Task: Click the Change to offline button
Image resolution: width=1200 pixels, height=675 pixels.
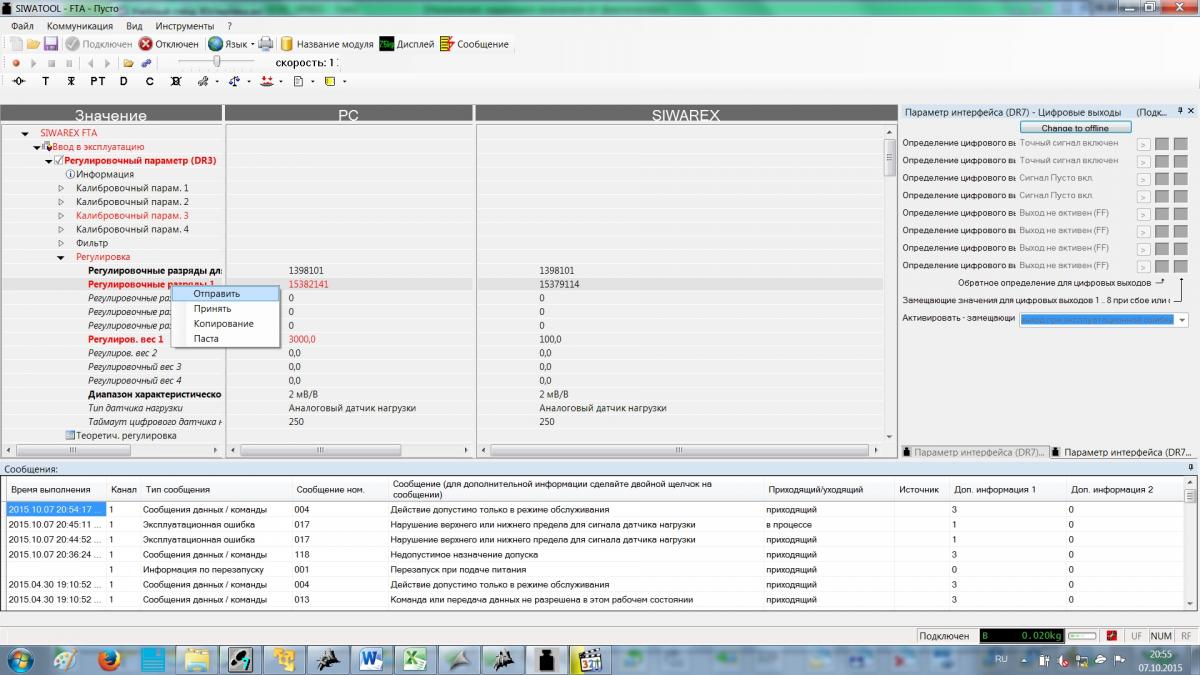Action: tap(1076, 128)
